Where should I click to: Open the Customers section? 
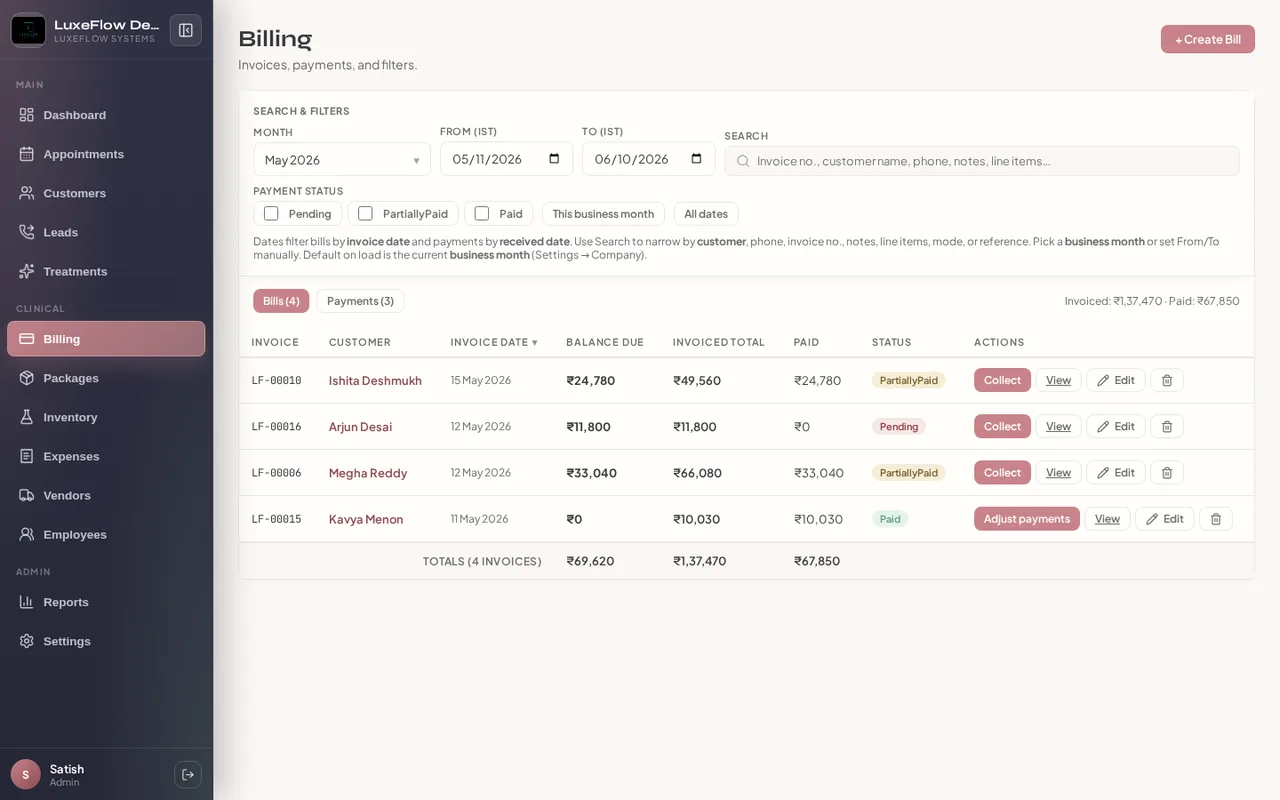pos(106,193)
